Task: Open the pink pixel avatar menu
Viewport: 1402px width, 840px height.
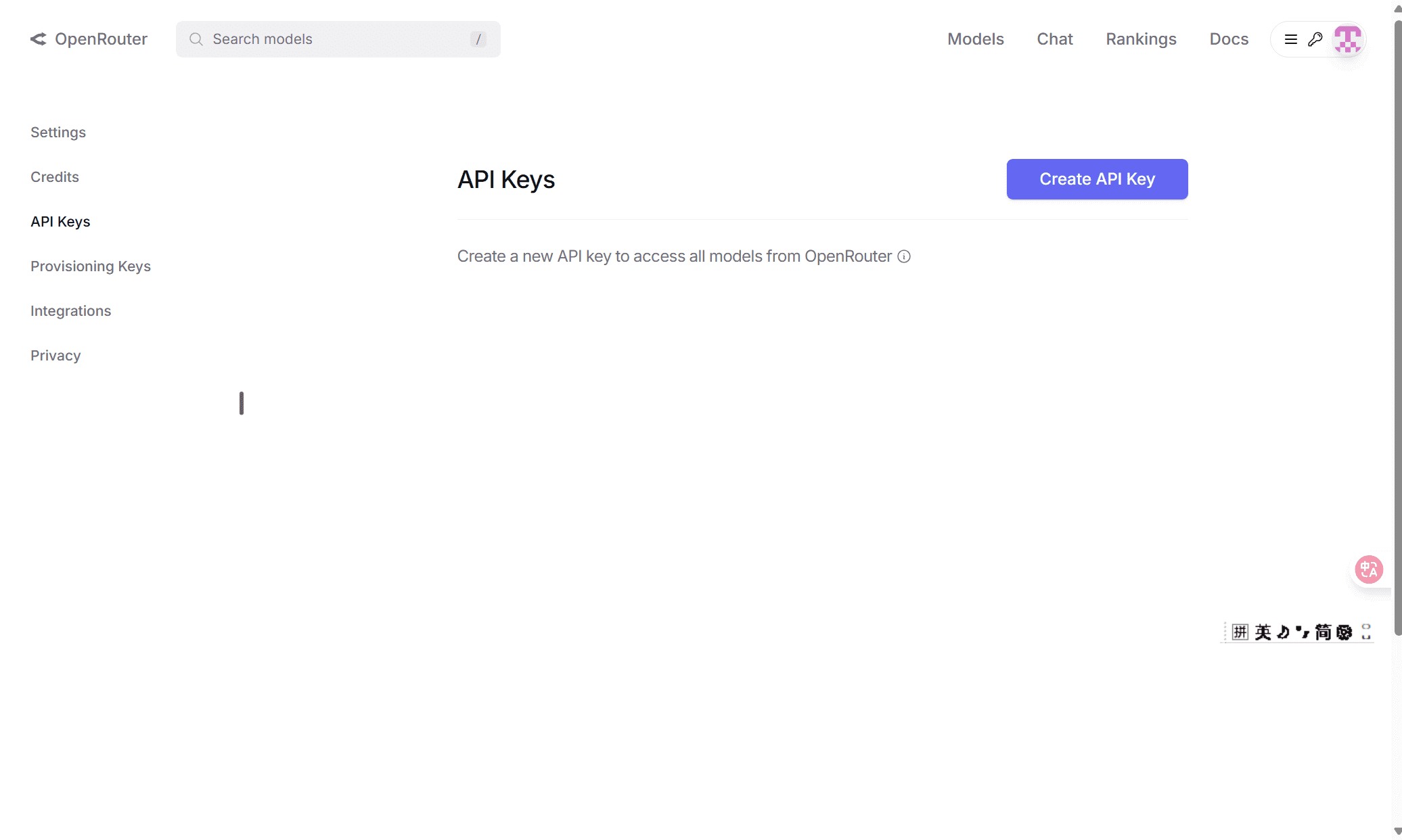Action: click(x=1347, y=39)
